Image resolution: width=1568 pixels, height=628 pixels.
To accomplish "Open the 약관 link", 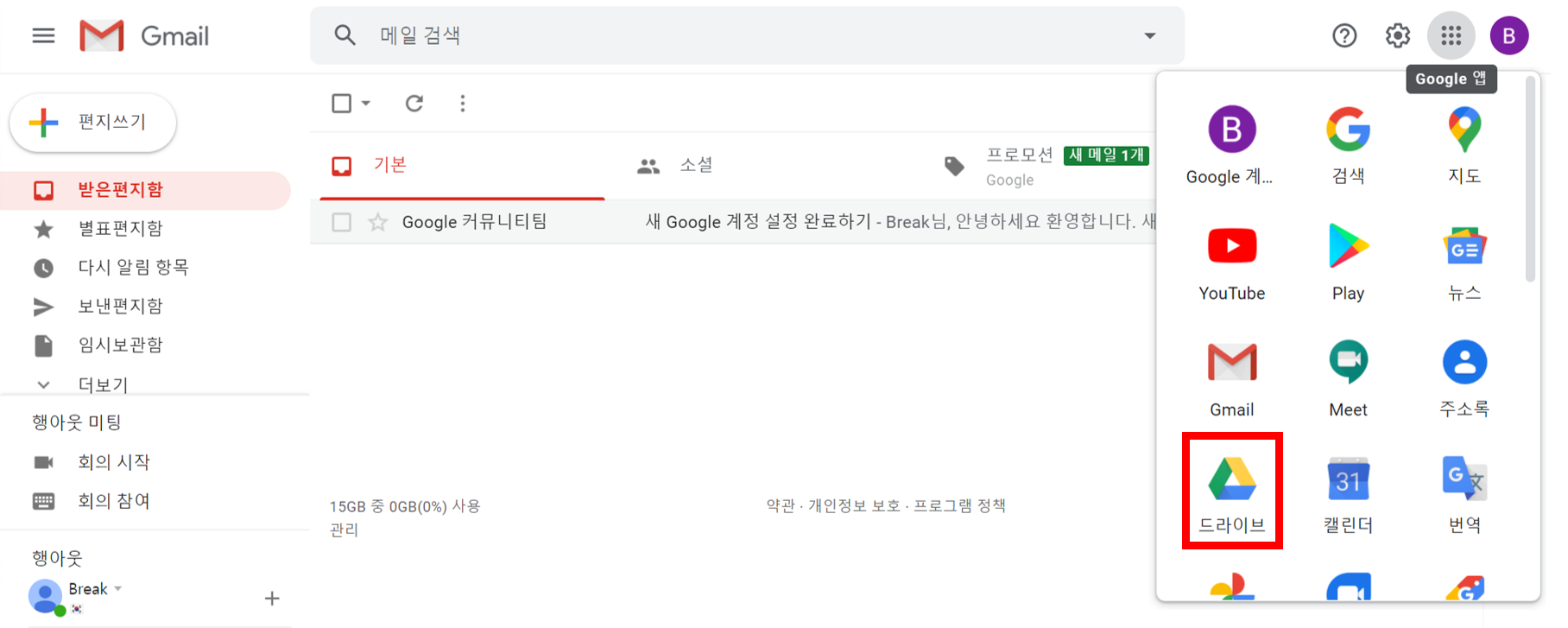I will (x=780, y=505).
